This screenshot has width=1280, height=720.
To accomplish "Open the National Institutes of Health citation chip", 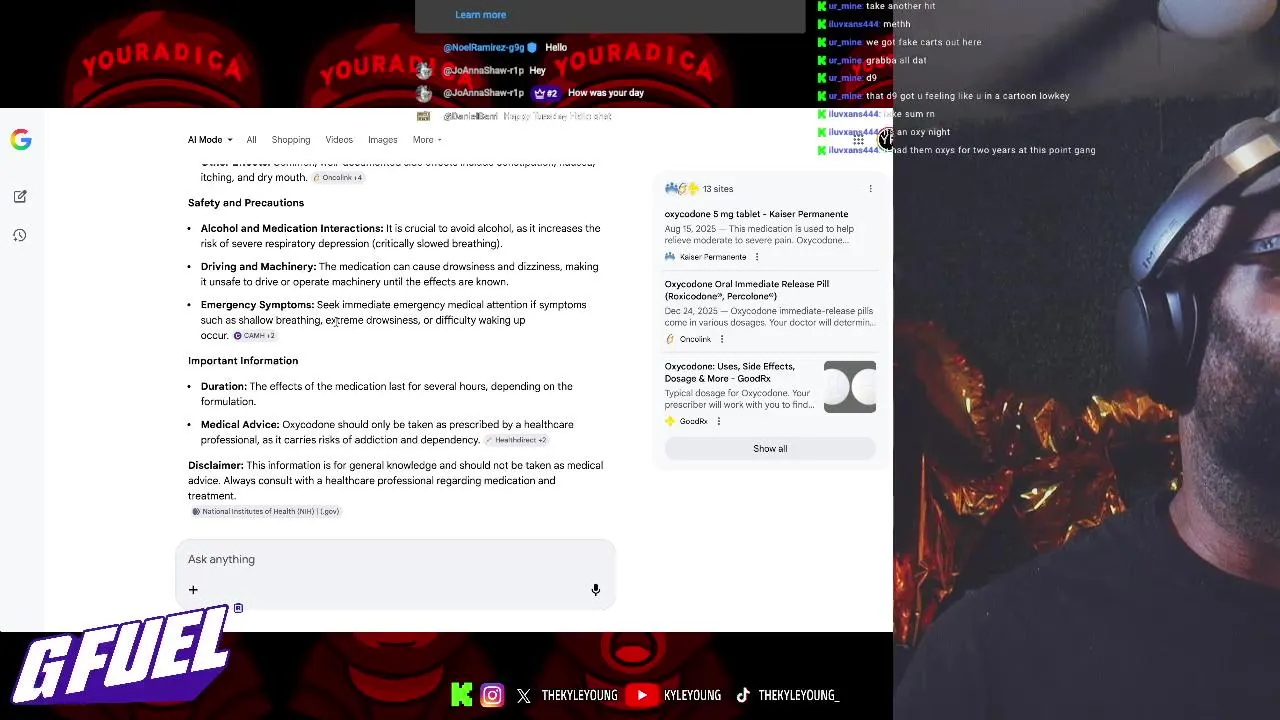I will coord(266,512).
